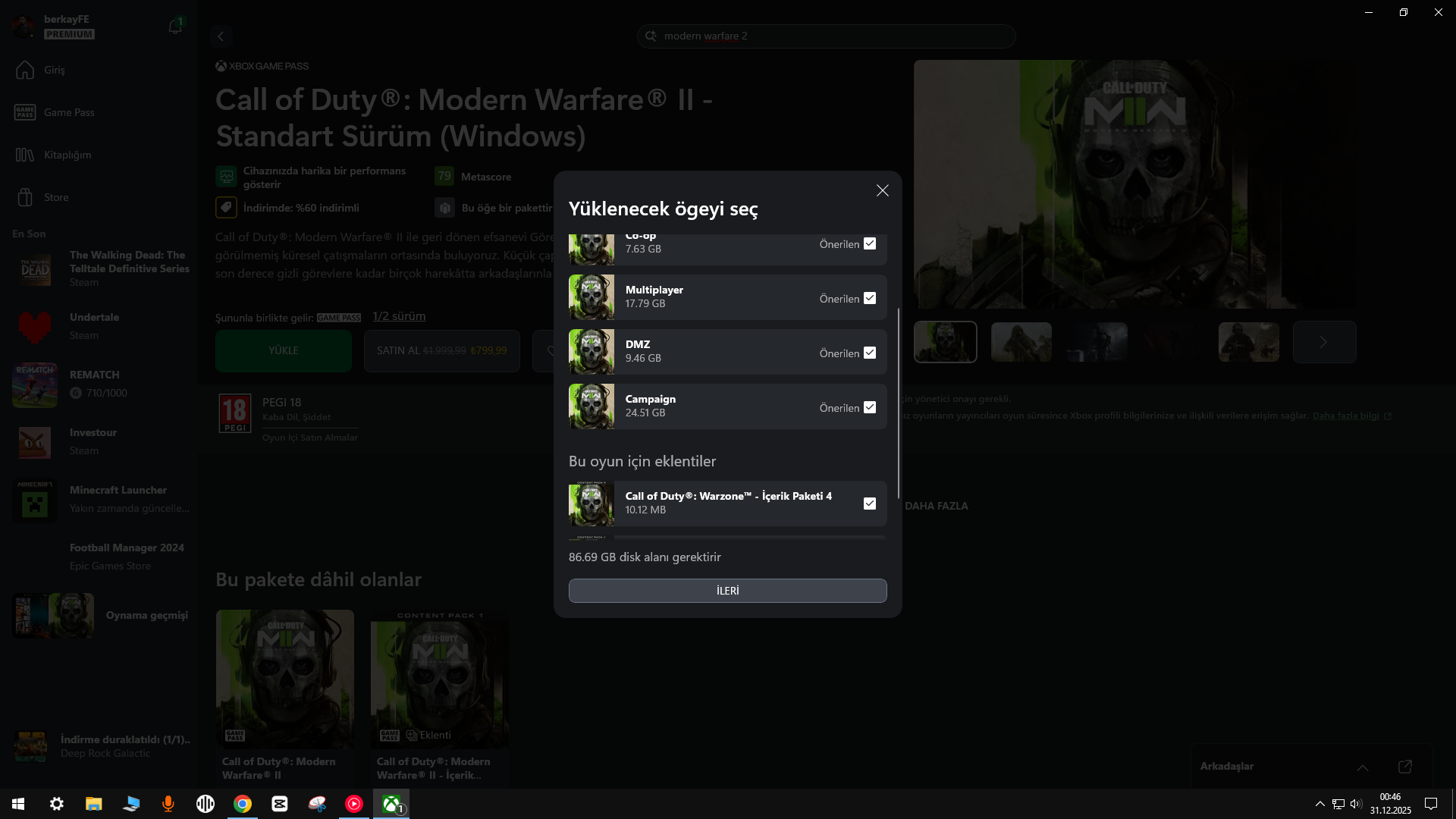
Task: Open the notifications bell in Xbox app
Action: point(175,26)
